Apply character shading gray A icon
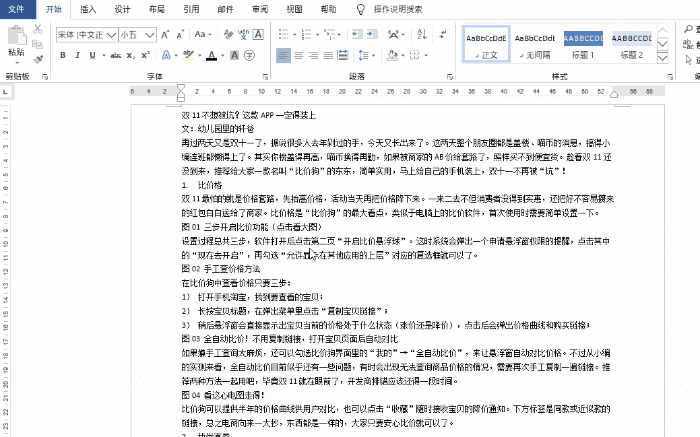The height and width of the screenshot is (437, 700). pyautogui.click(x=234, y=55)
